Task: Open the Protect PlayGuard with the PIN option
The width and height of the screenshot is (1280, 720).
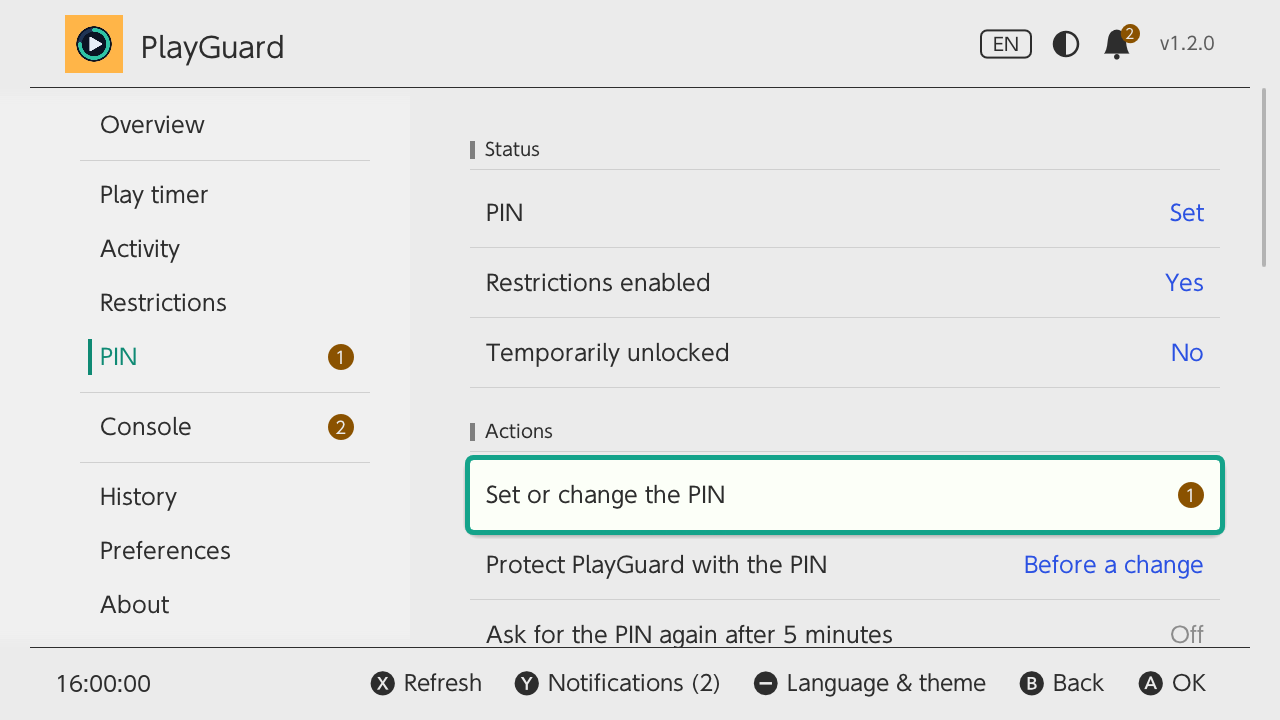Action: coord(845,565)
